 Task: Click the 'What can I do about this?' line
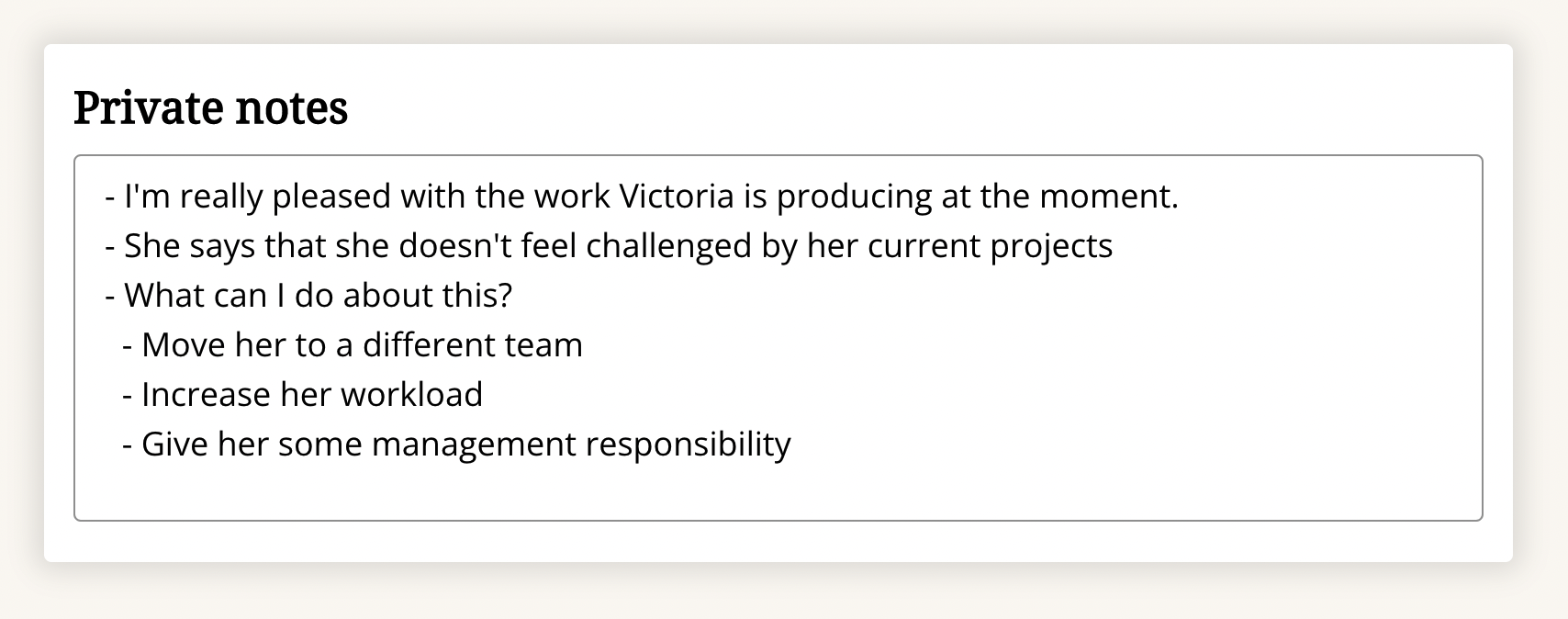click(x=308, y=296)
